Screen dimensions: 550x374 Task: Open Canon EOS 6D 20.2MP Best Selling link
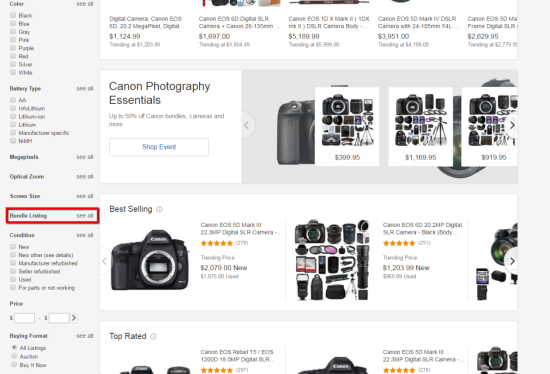(x=423, y=229)
